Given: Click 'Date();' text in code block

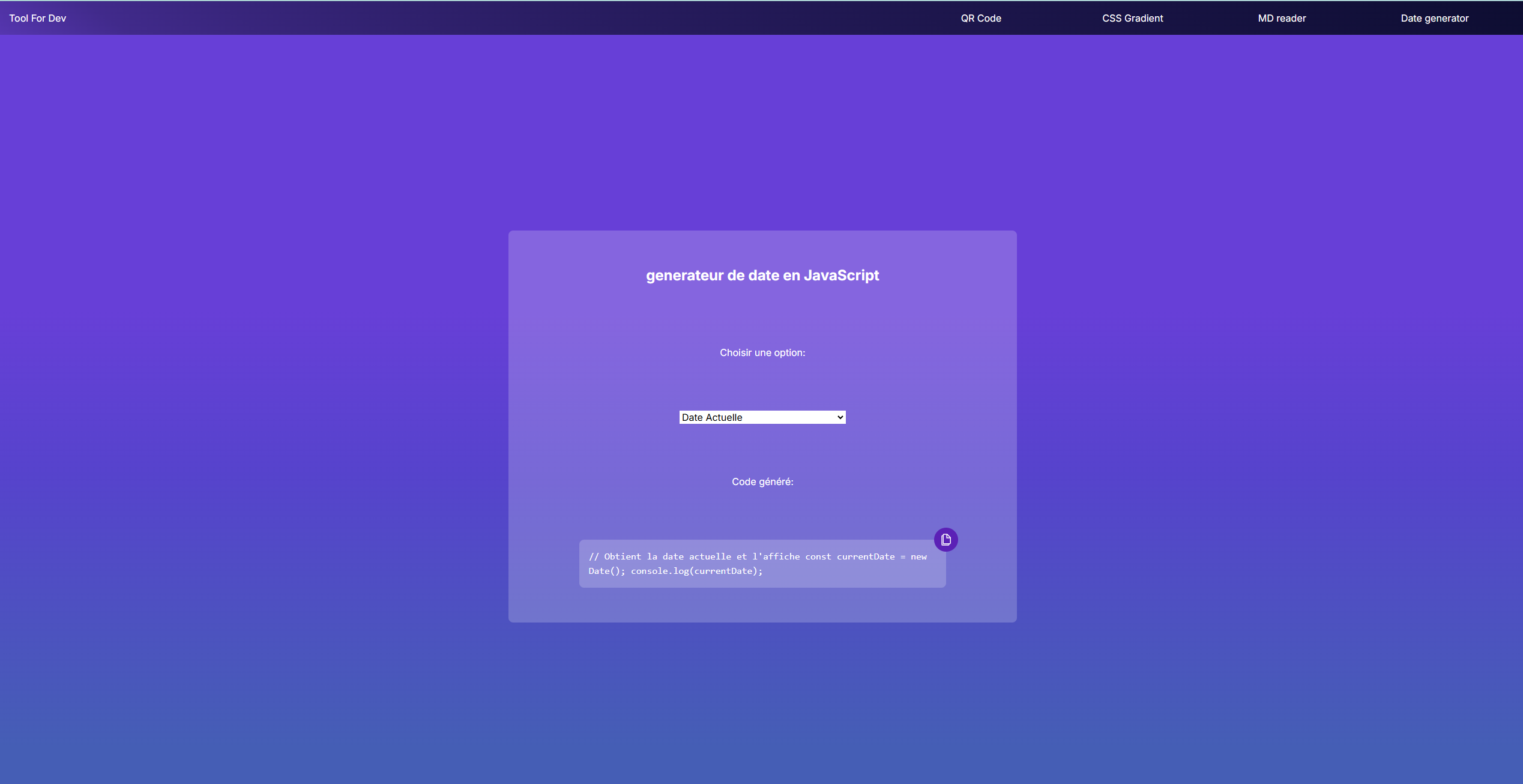Looking at the screenshot, I should [606, 571].
